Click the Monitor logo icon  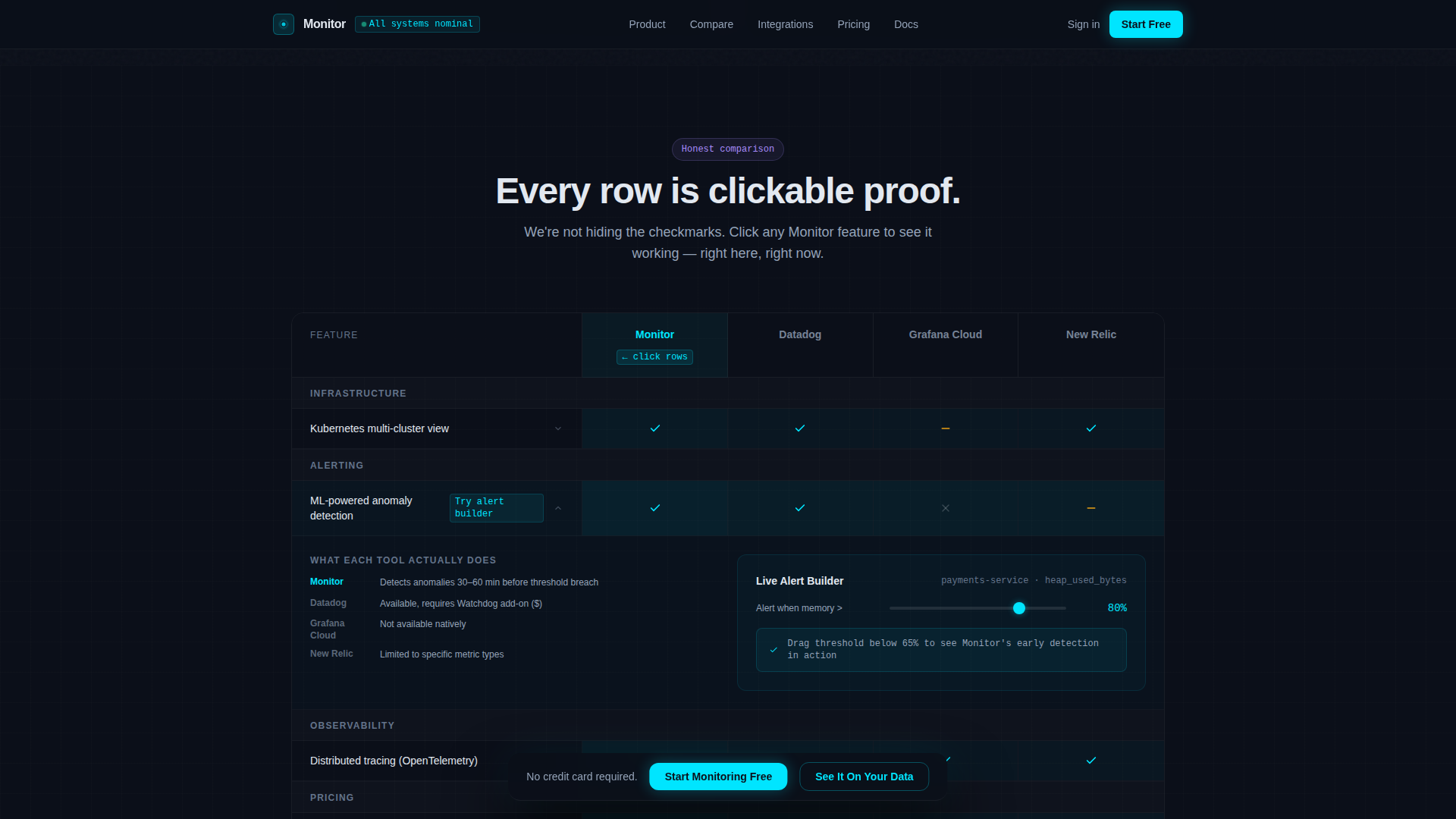(284, 24)
